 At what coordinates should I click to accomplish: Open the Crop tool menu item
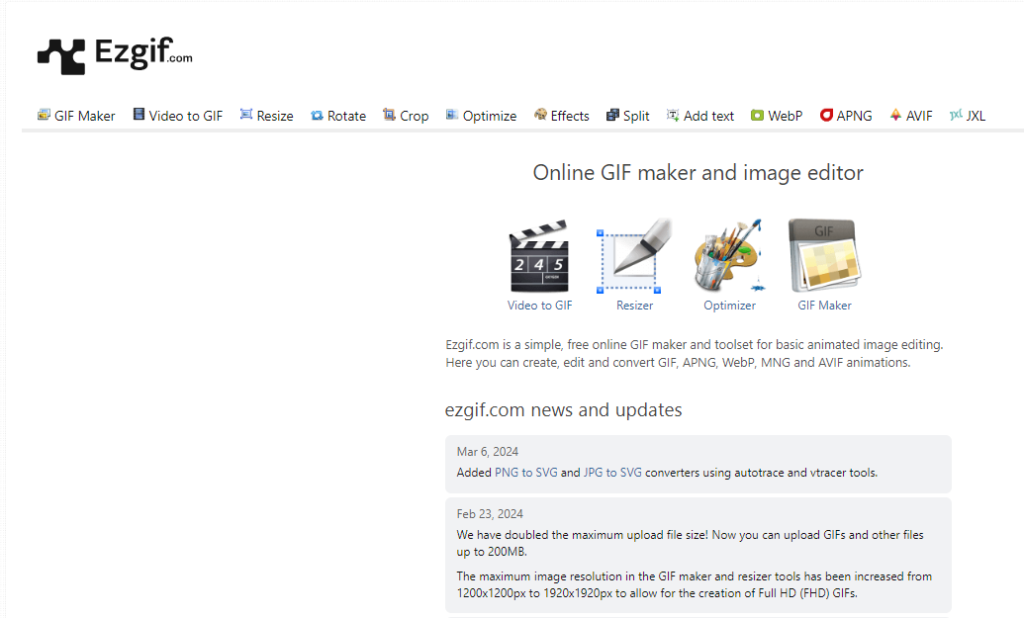coord(406,116)
